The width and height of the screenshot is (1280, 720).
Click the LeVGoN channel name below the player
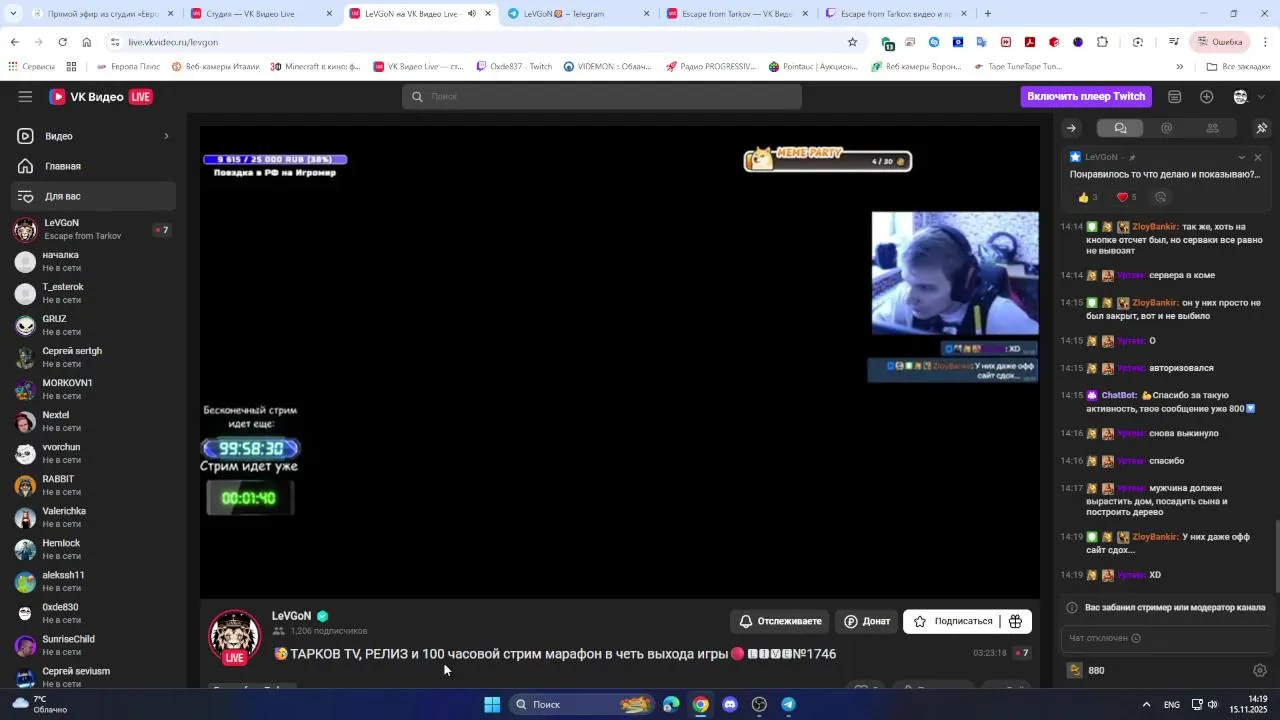tap(291, 616)
